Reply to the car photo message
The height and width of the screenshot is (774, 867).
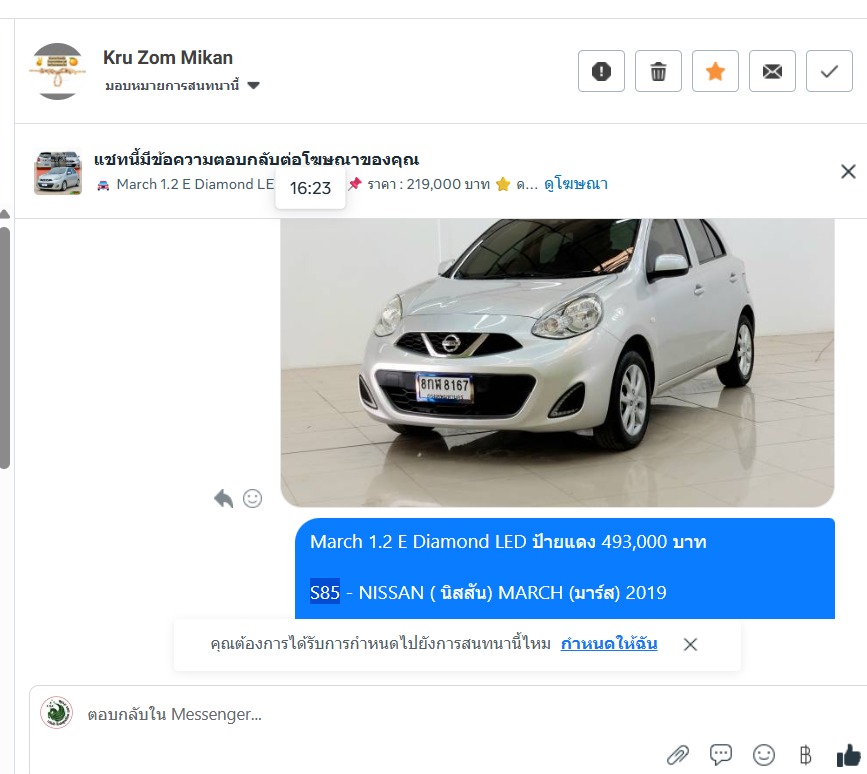coord(223,499)
